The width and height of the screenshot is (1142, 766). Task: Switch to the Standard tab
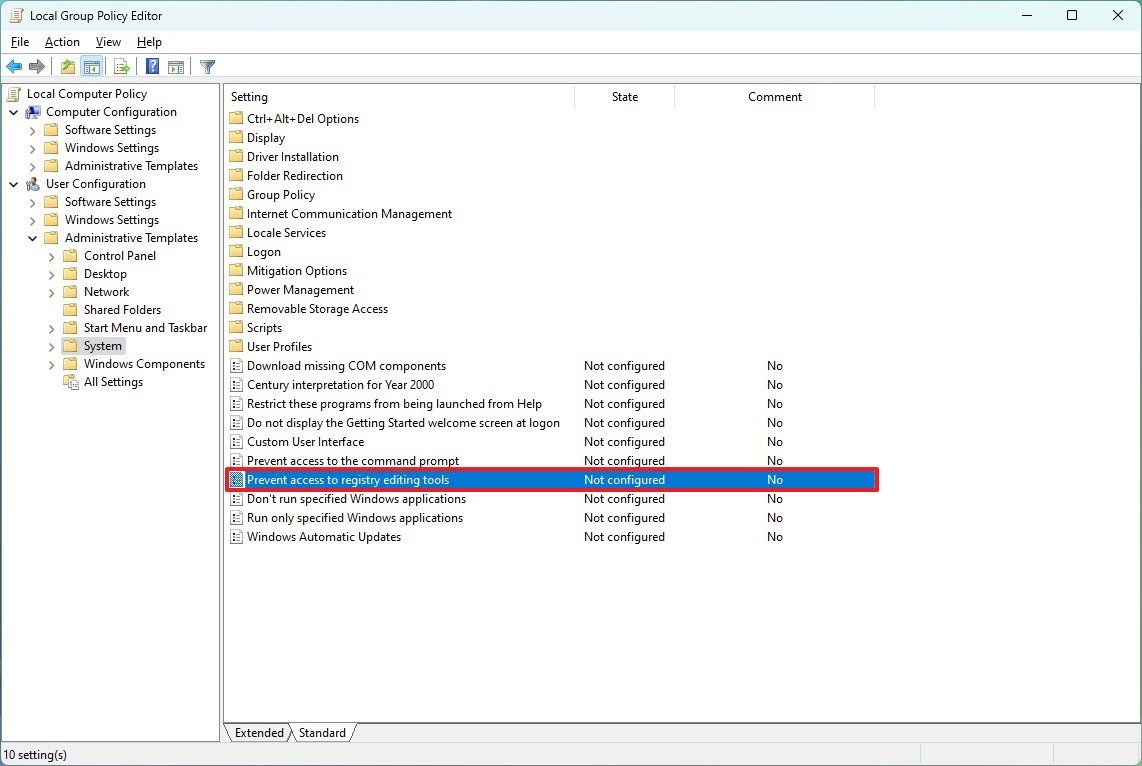coord(322,732)
